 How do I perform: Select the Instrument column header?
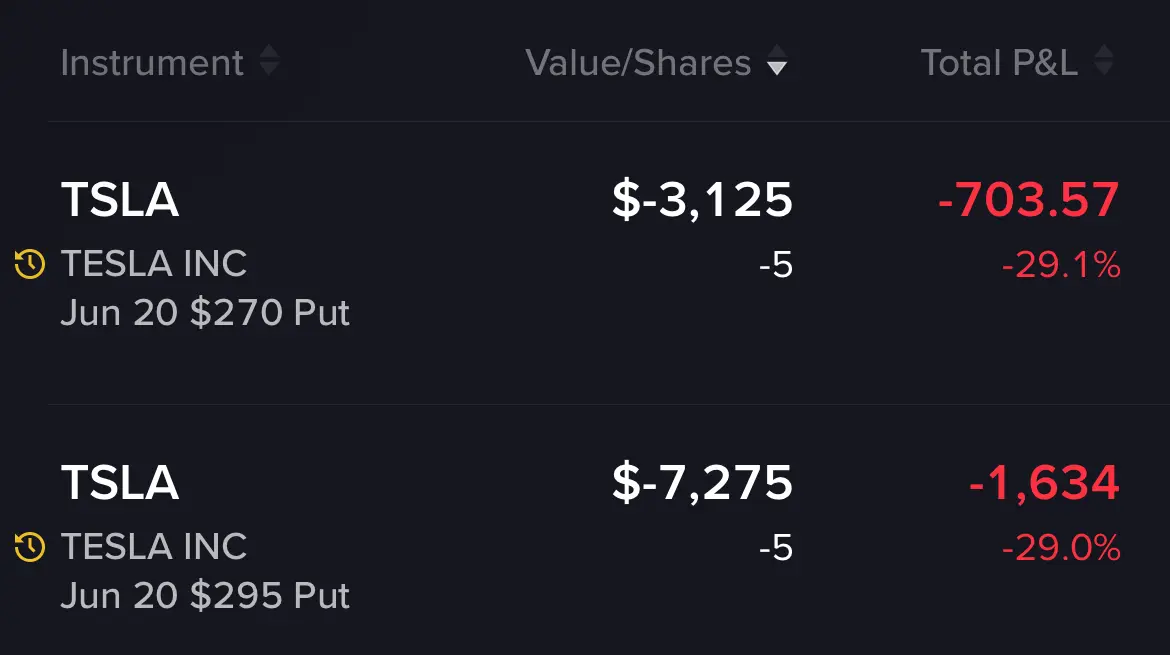pyautogui.click(x=152, y=63)
